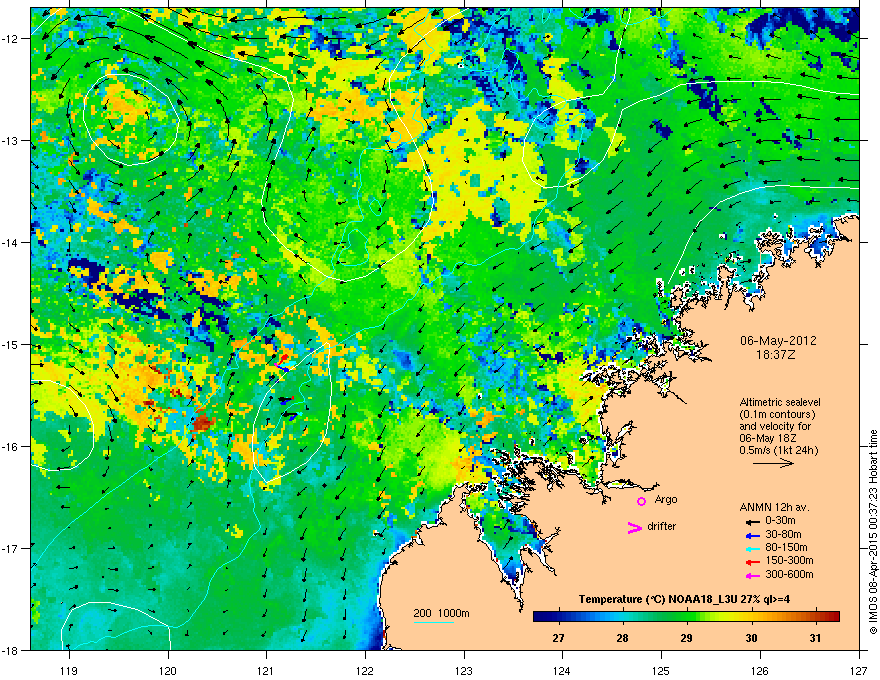The width and height of the screenshot is (880, 680).
Task: Click the -18 latitude axis label
Action: pyautogui.click(x=11, y=650)
